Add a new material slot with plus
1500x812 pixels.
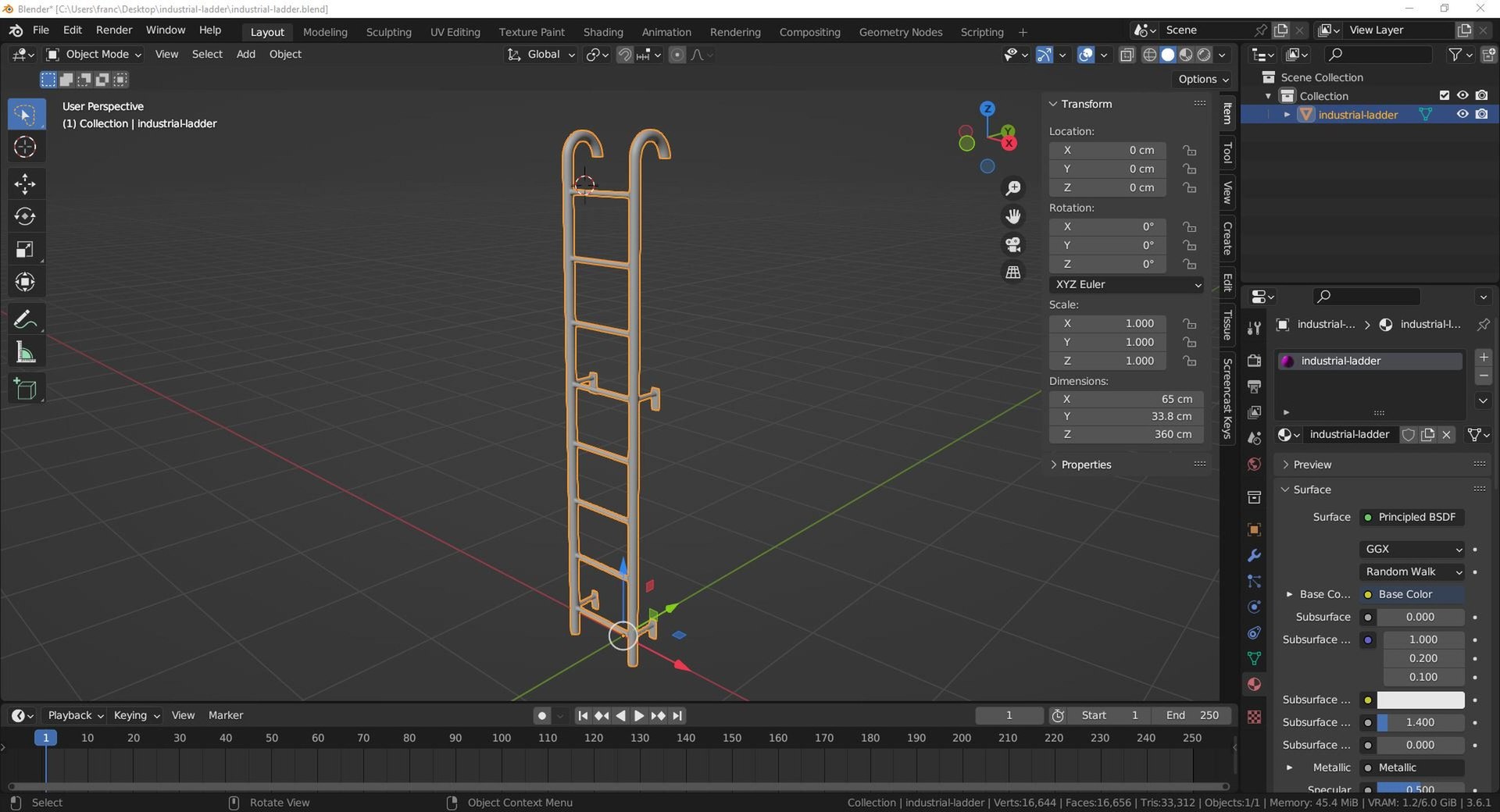pos(1484,358)
